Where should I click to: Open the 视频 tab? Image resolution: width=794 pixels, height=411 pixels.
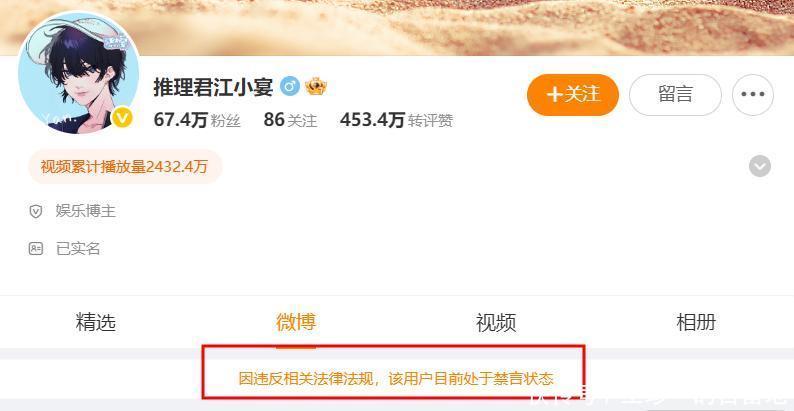[496, 322]
